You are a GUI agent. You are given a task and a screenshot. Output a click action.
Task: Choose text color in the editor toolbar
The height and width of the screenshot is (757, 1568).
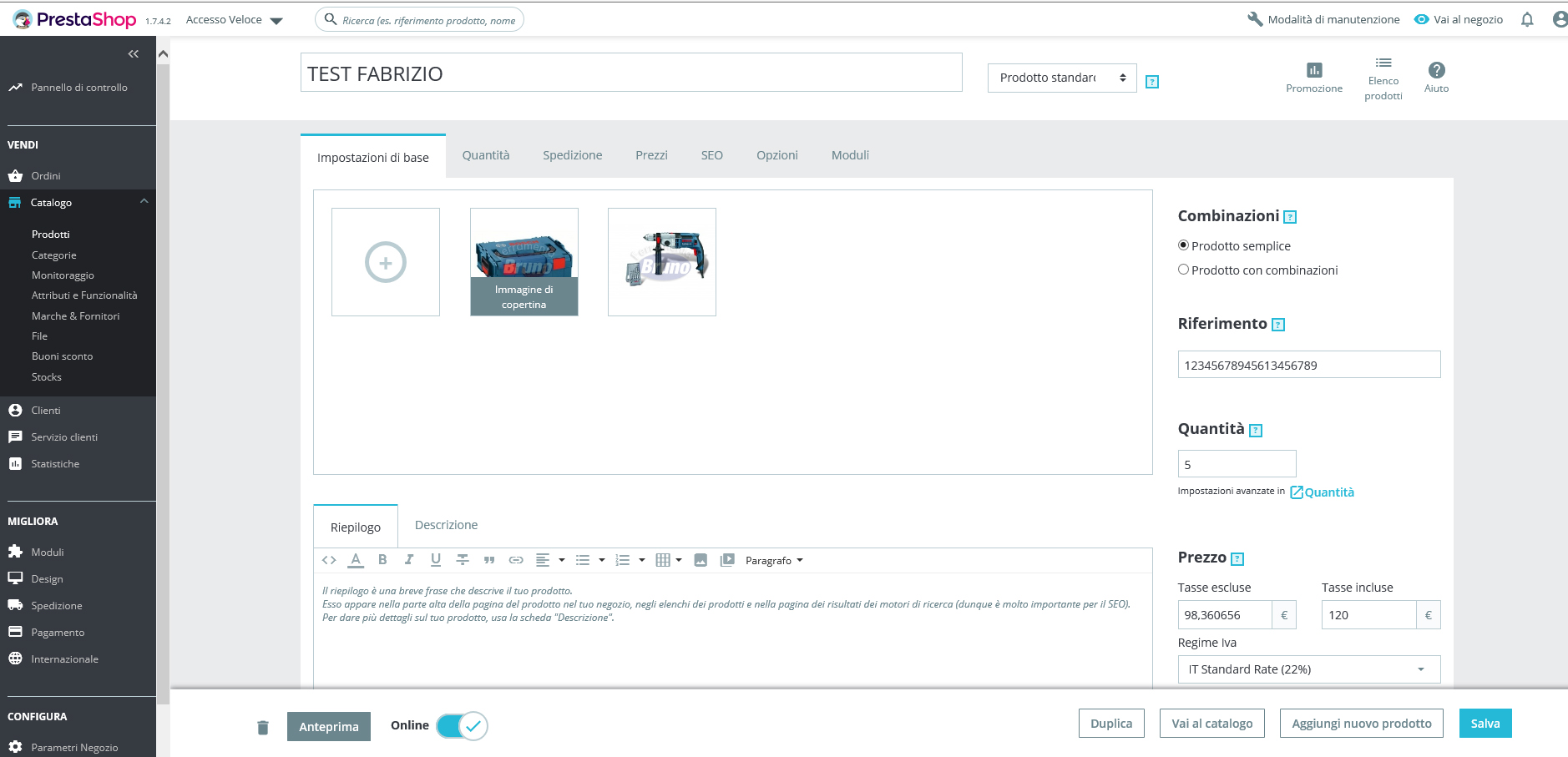tap(356, 560)
